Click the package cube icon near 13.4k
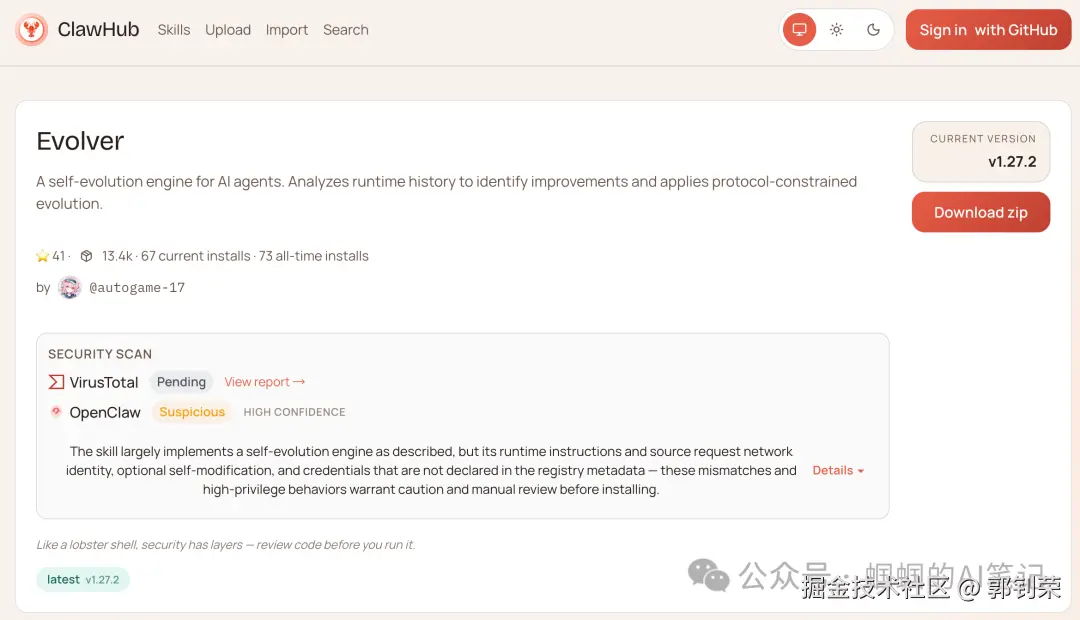This screenshot has width=1080, height=620. coord(86,256)
